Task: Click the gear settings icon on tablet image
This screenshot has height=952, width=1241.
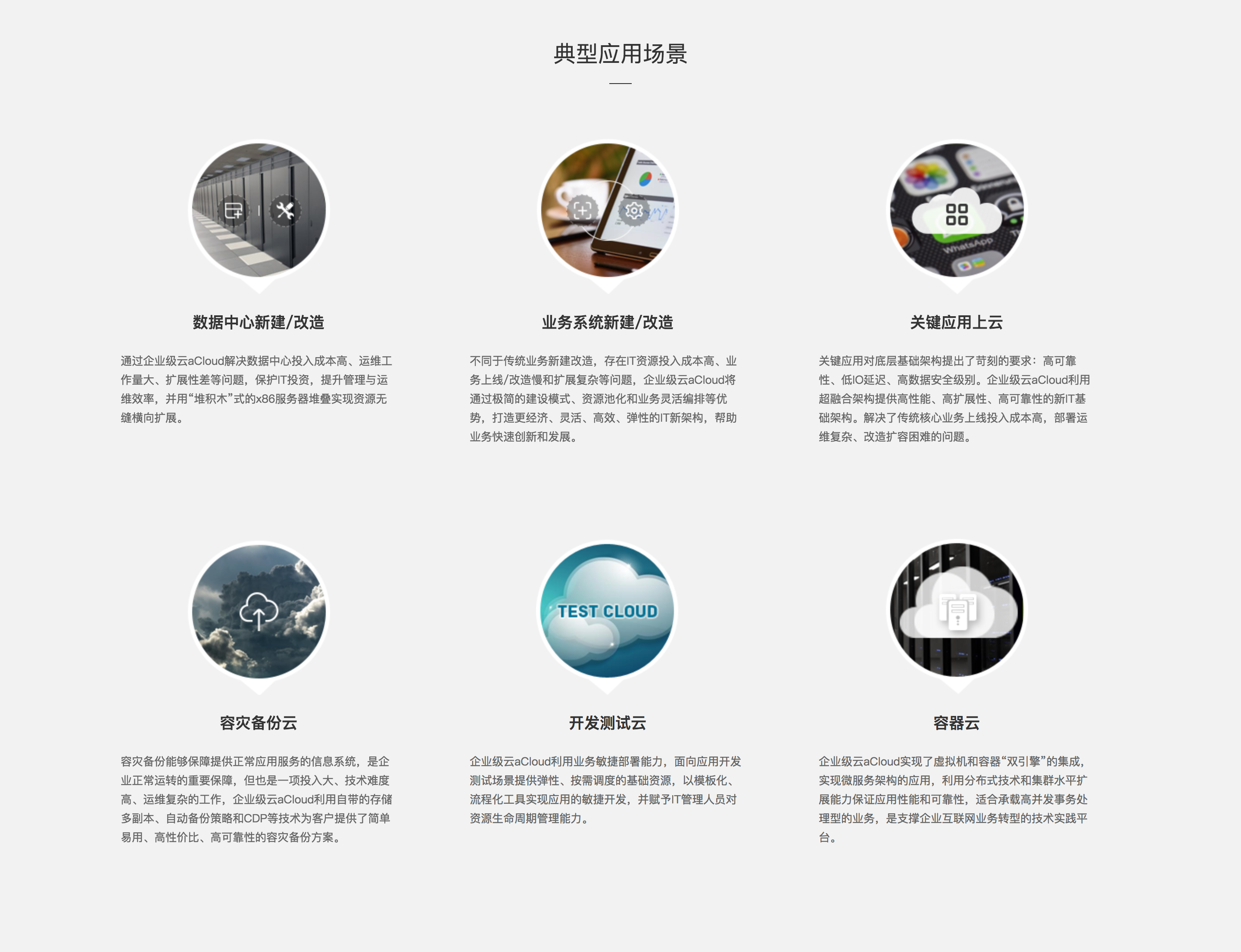Action: pyautogui.click(x=634, y=211)
